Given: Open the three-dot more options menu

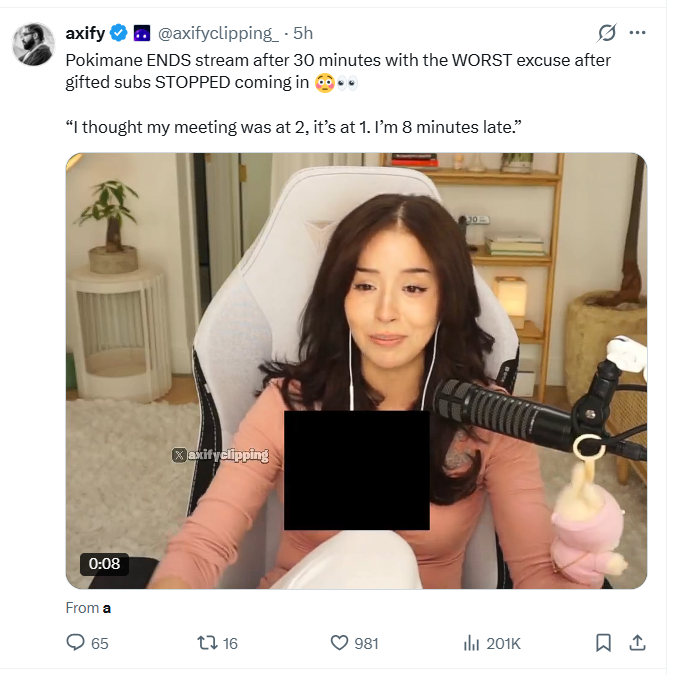Looking at the screenshot, I should coord(637,32).
